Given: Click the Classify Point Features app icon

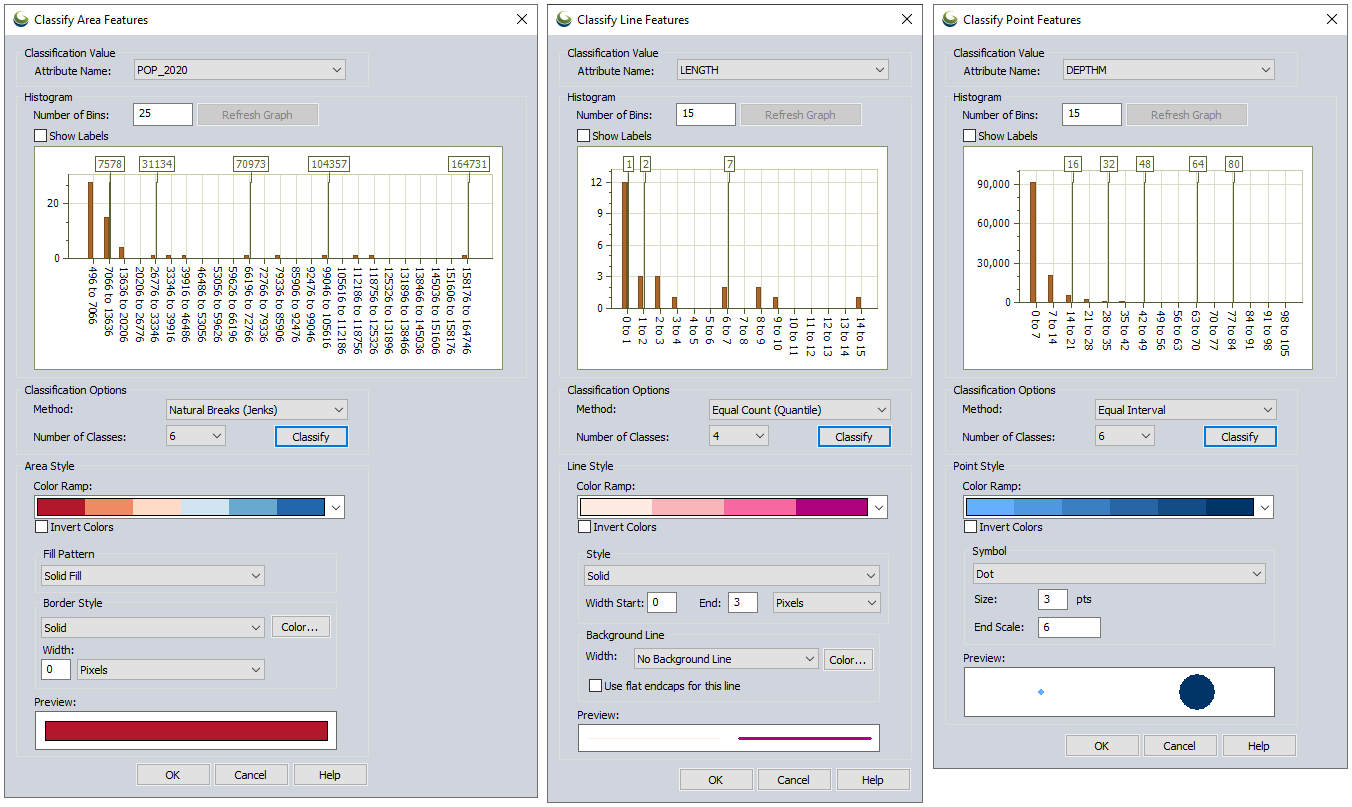Looking at the screenshot, I should click(x=949, y=19).
